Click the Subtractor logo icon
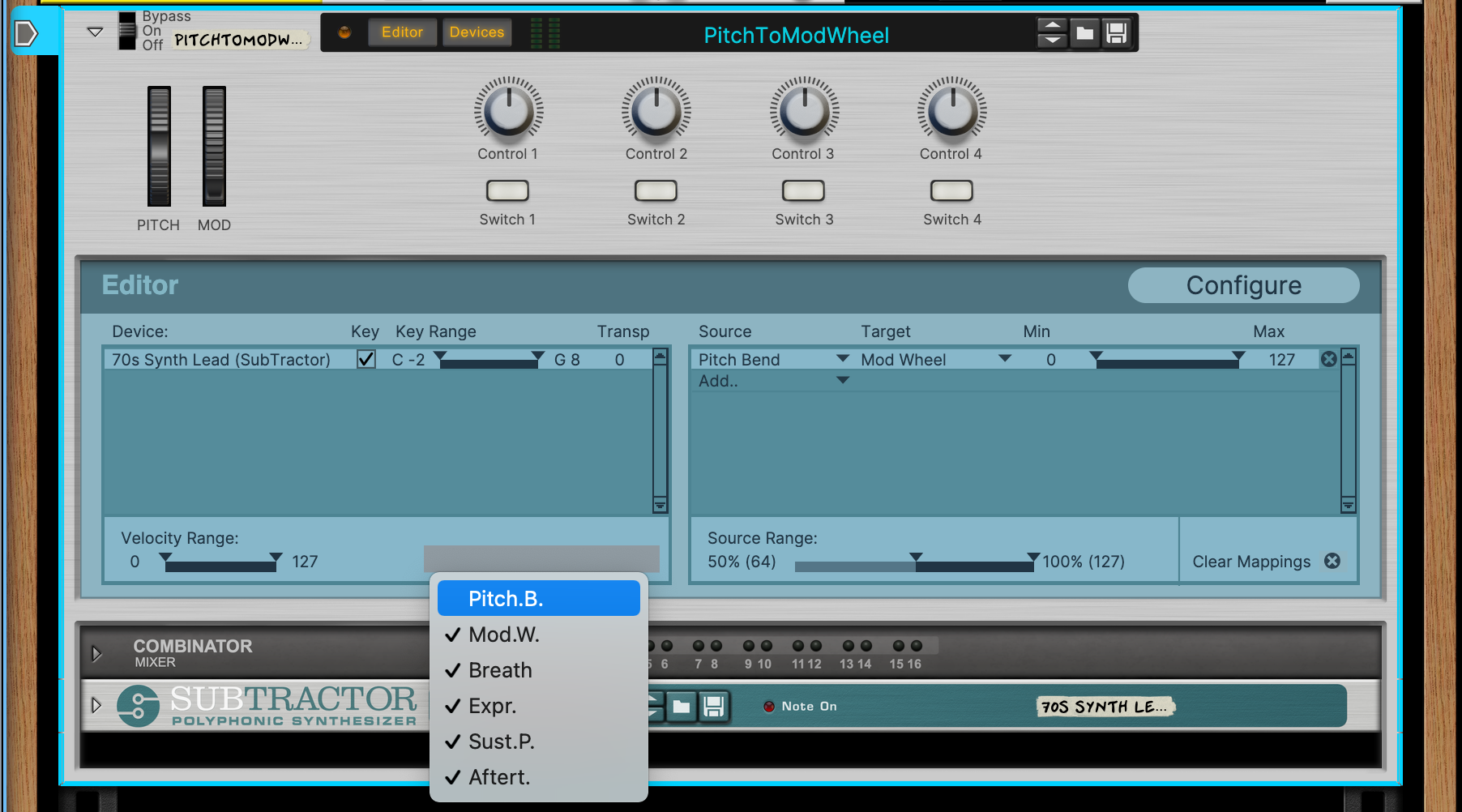Viewport: 1462px width, 812px height. (x=138, y=706)
